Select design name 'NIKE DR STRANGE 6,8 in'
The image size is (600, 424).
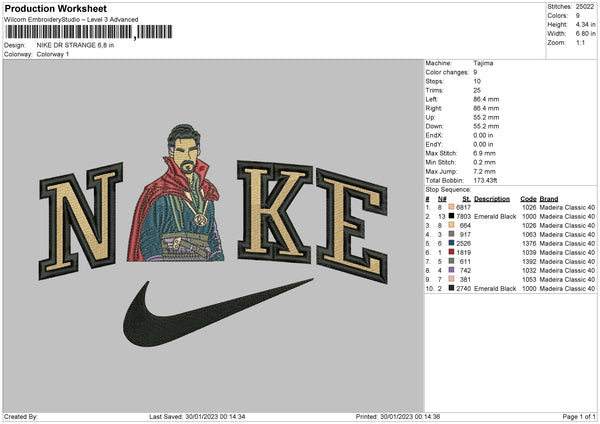75,45
